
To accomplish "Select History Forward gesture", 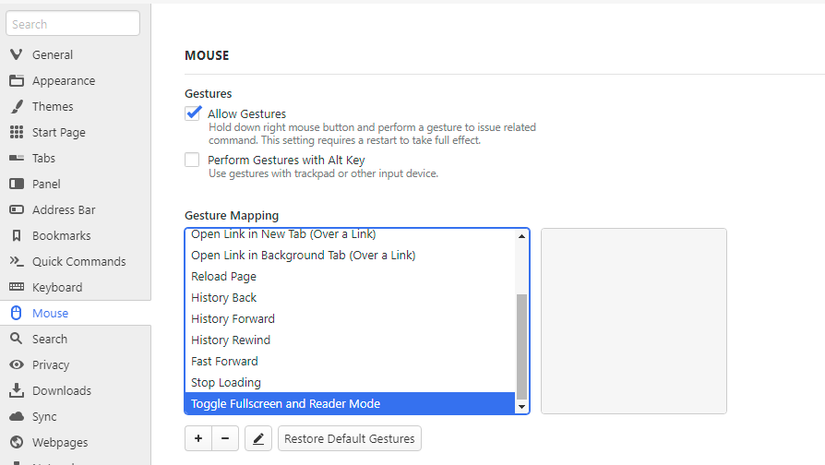I will click(350, 319).
